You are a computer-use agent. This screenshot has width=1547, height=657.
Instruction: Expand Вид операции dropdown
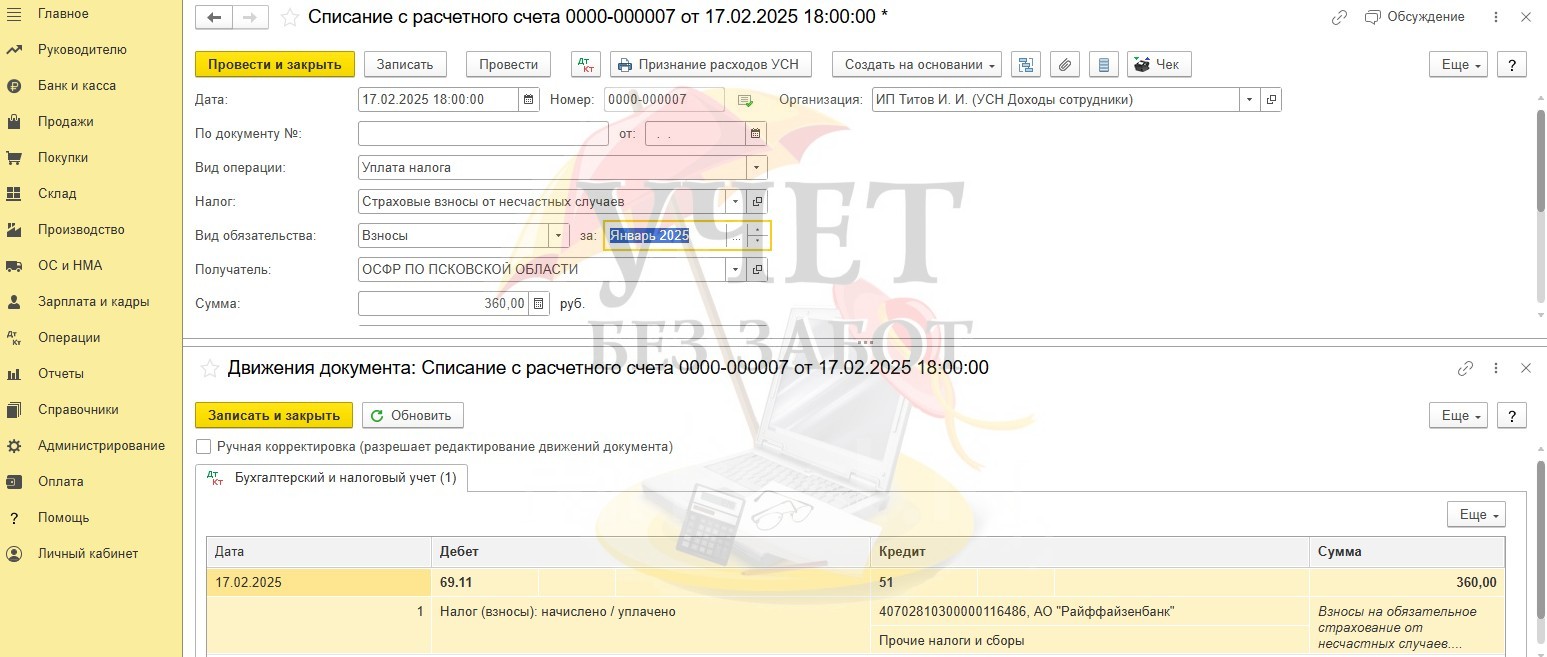757,168
